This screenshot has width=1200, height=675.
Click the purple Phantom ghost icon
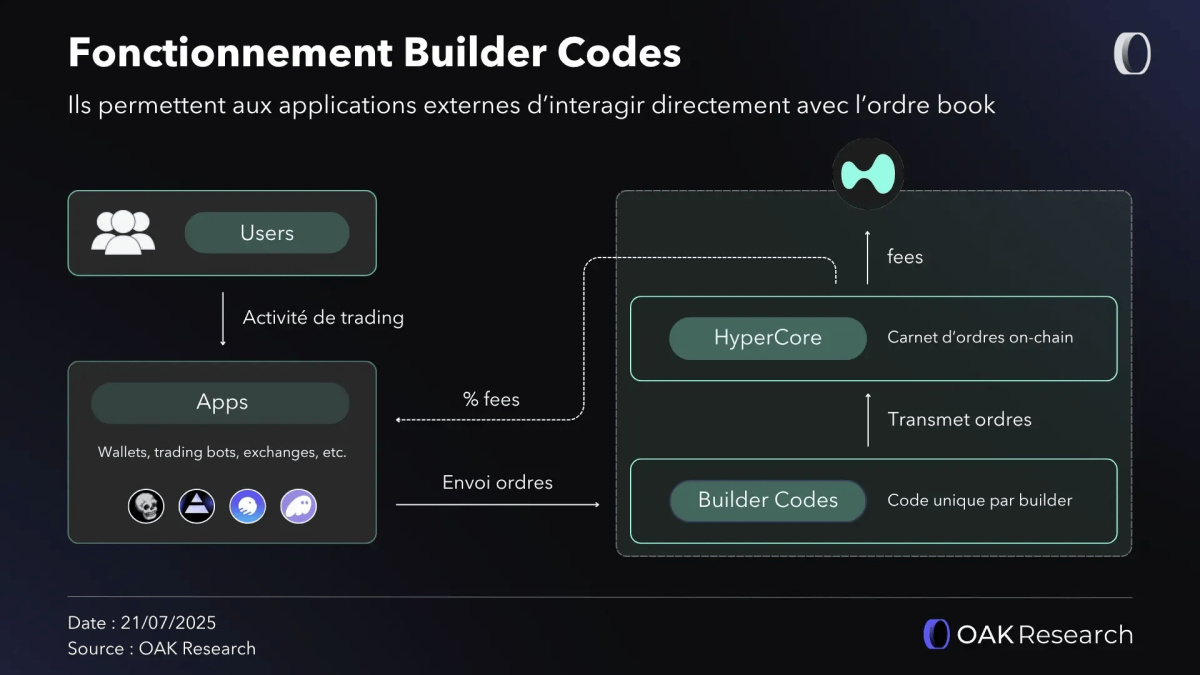(x=298, y=506)
